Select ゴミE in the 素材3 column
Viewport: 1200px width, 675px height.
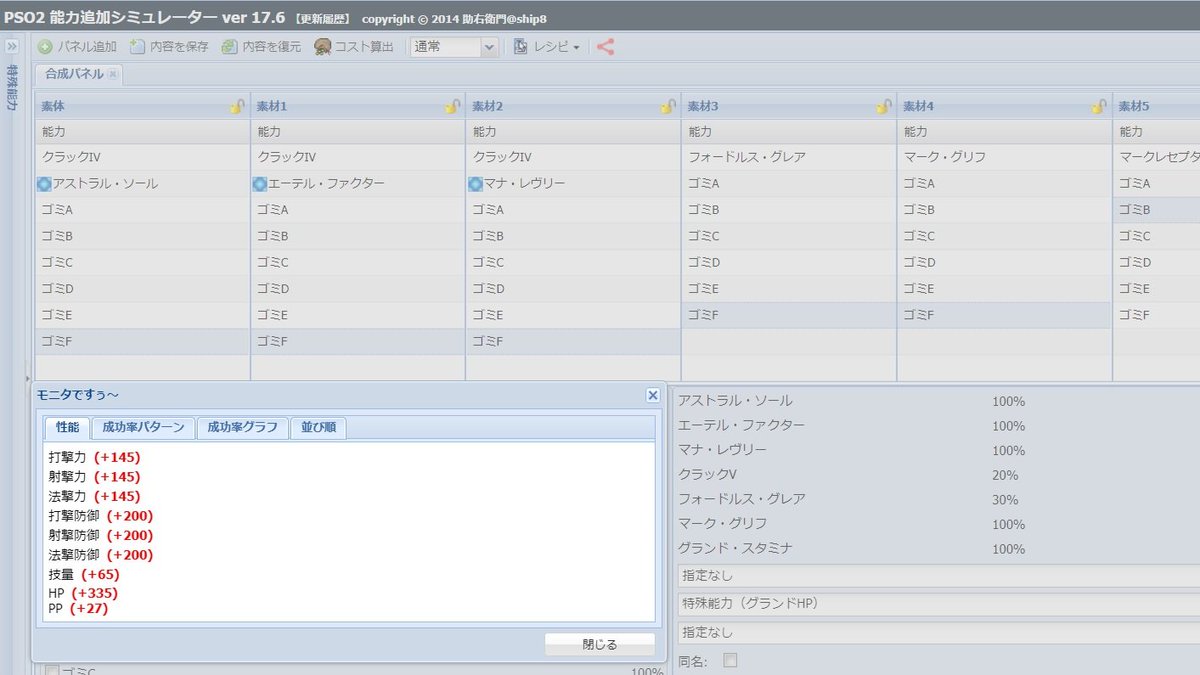pyautogui.click(x=789, y=289)
